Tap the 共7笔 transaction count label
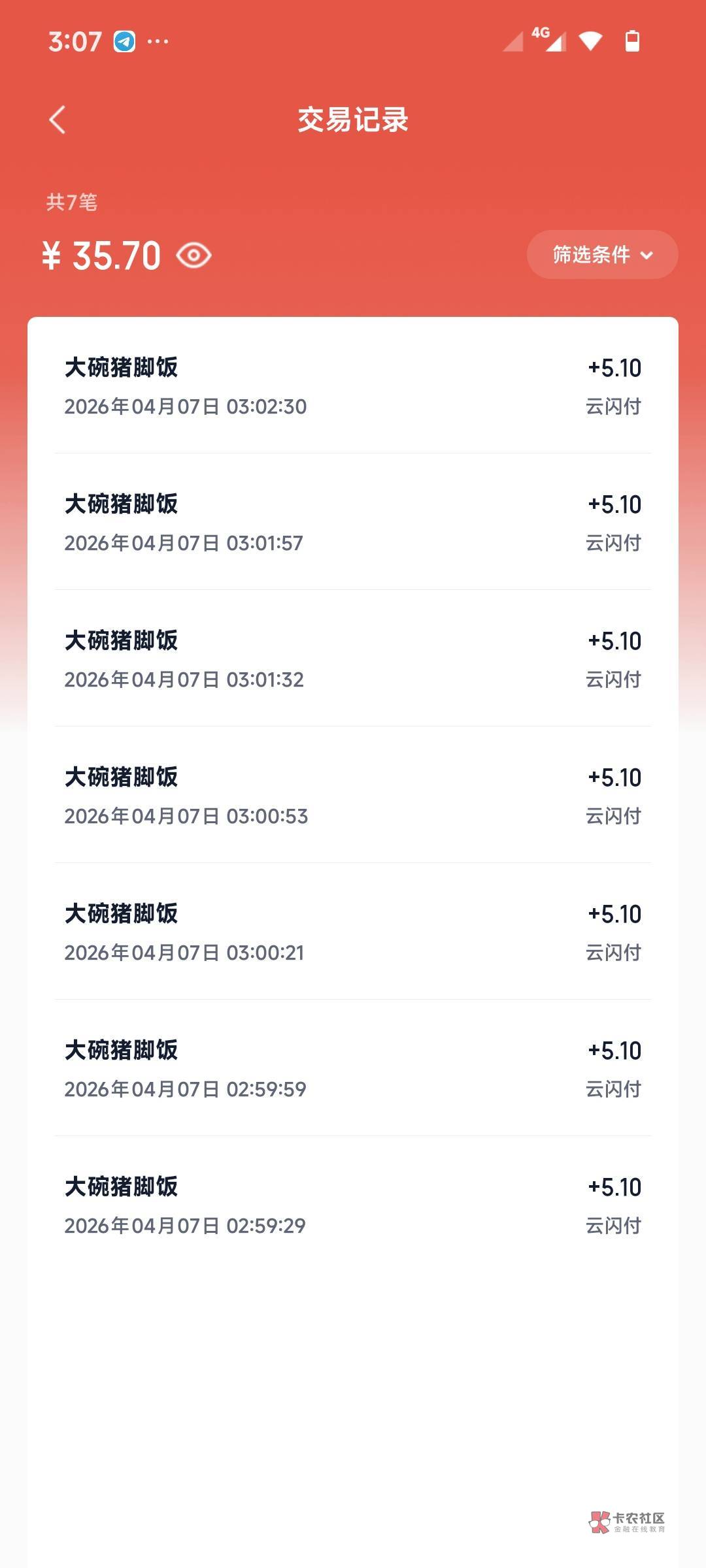Viewport: 706px width, 1568px height. pyautogui.click(x=72, y=202)
